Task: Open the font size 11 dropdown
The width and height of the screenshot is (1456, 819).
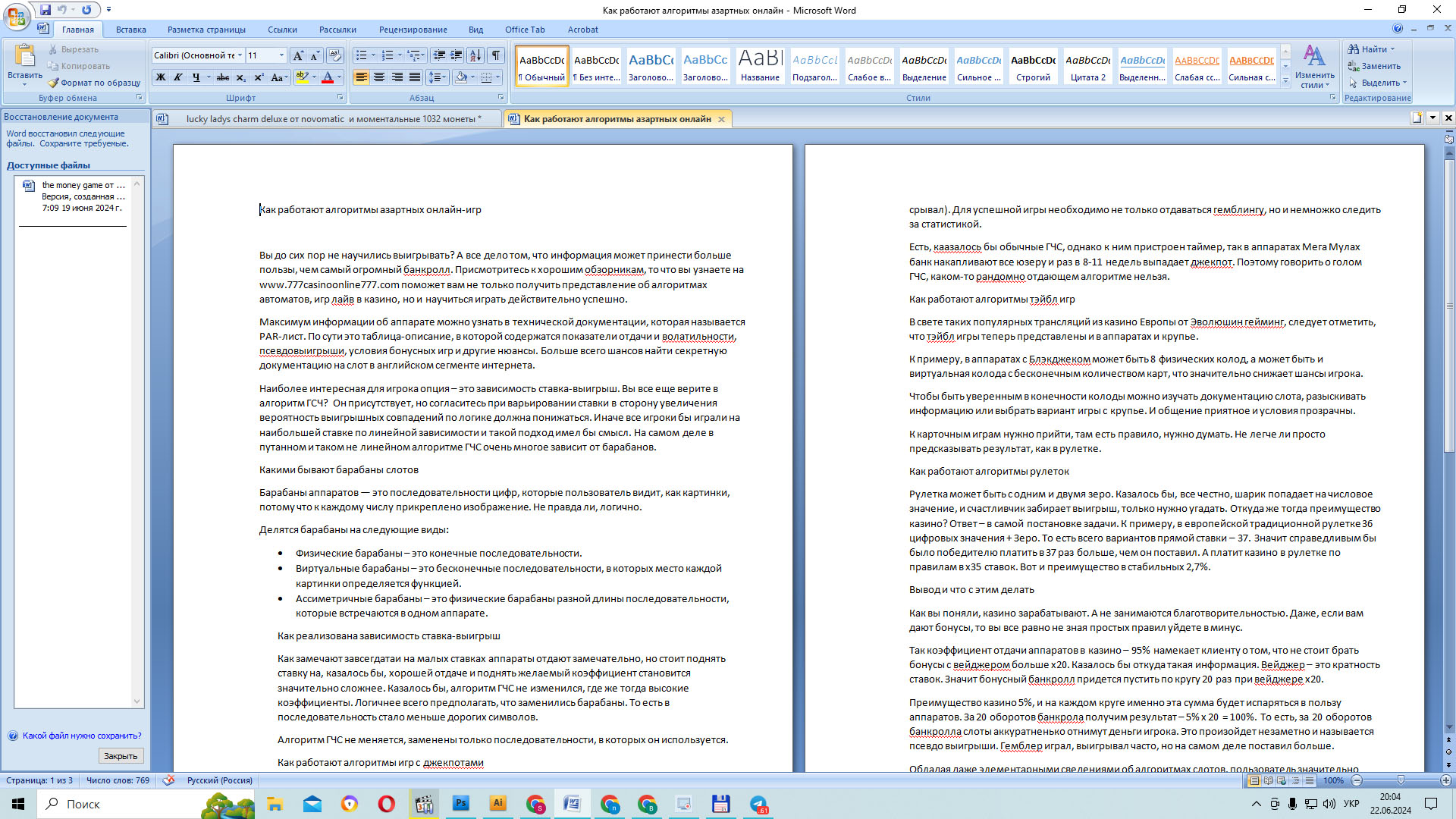Action: tap(281, 55)
